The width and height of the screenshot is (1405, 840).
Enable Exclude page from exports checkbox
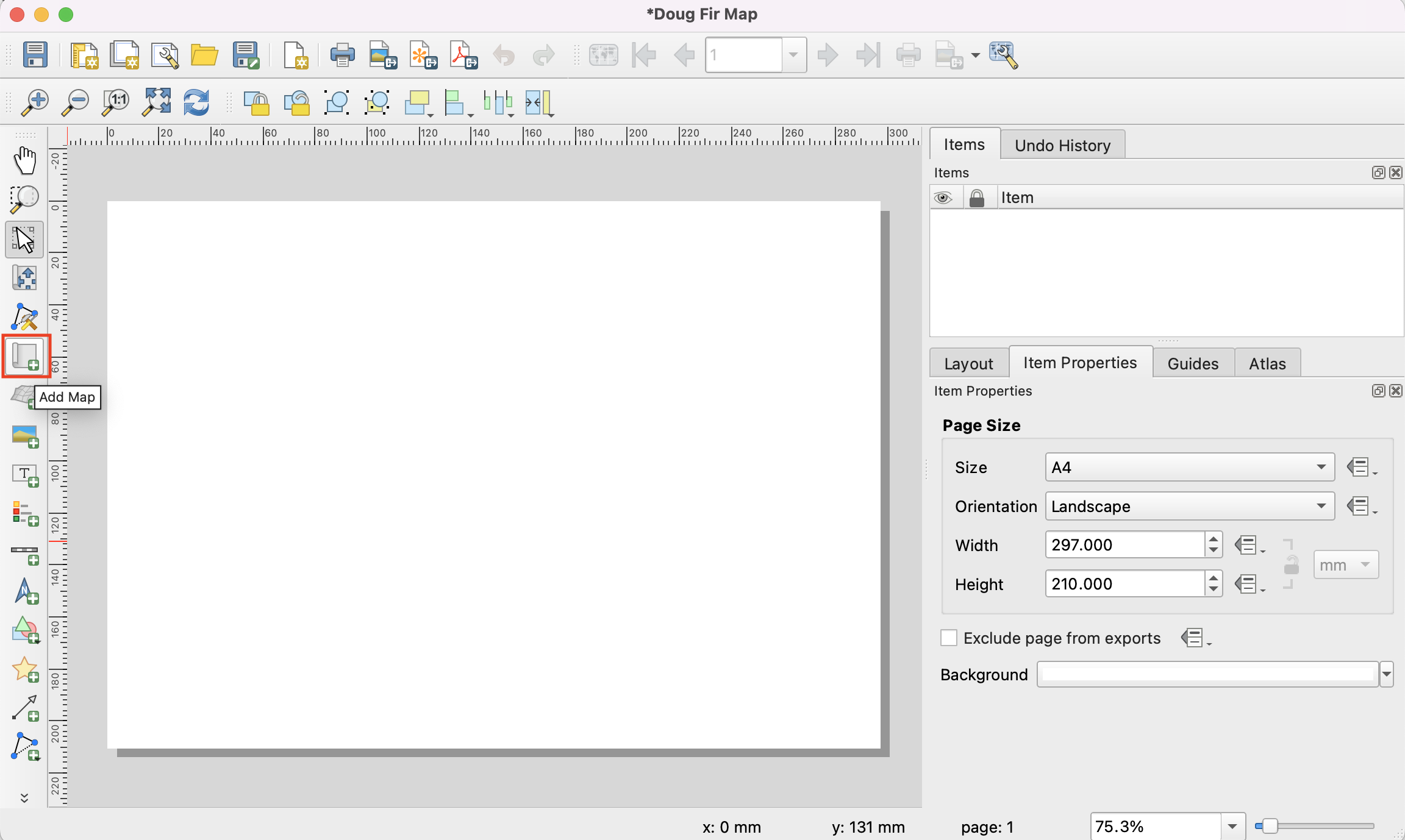[949, 638]
